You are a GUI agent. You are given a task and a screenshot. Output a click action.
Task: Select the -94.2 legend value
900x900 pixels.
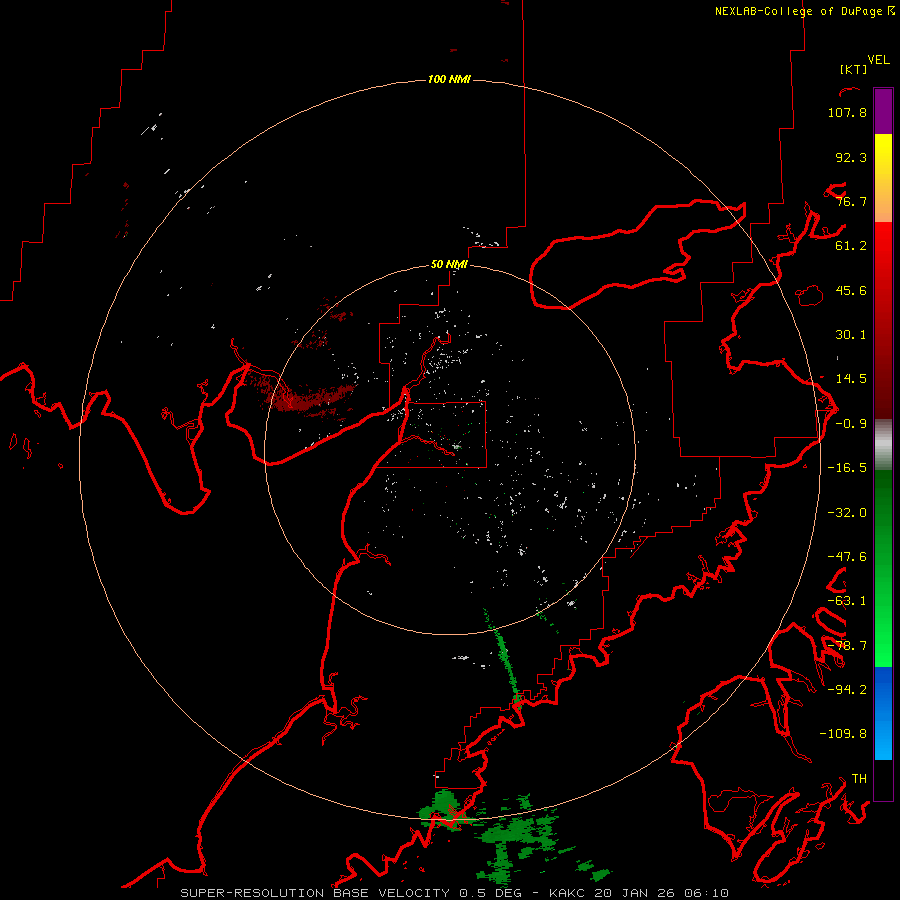847,689
